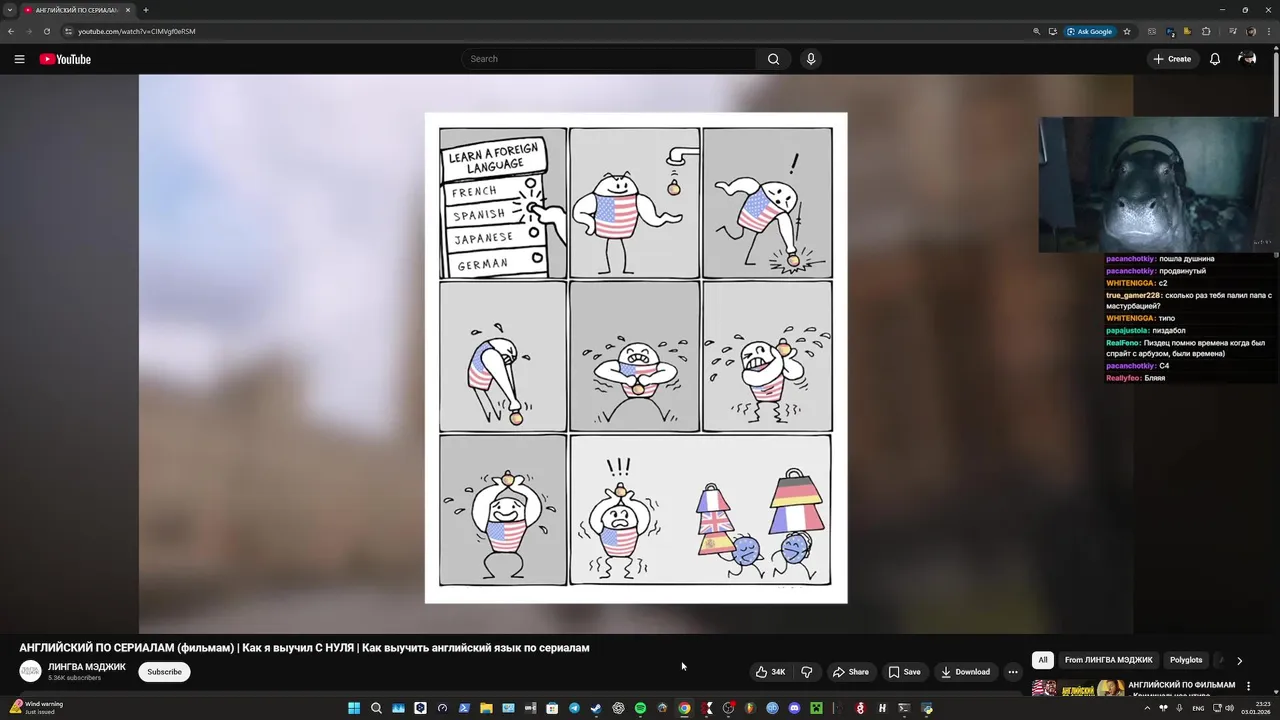Select the All filter chip
This screenshot has height=720, width=1280.
(x=1043, y=660)
